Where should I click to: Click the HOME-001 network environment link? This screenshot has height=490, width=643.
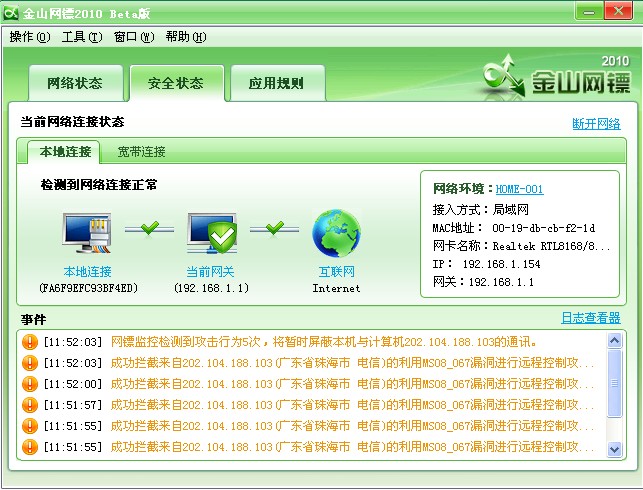[x=519, y=189]
